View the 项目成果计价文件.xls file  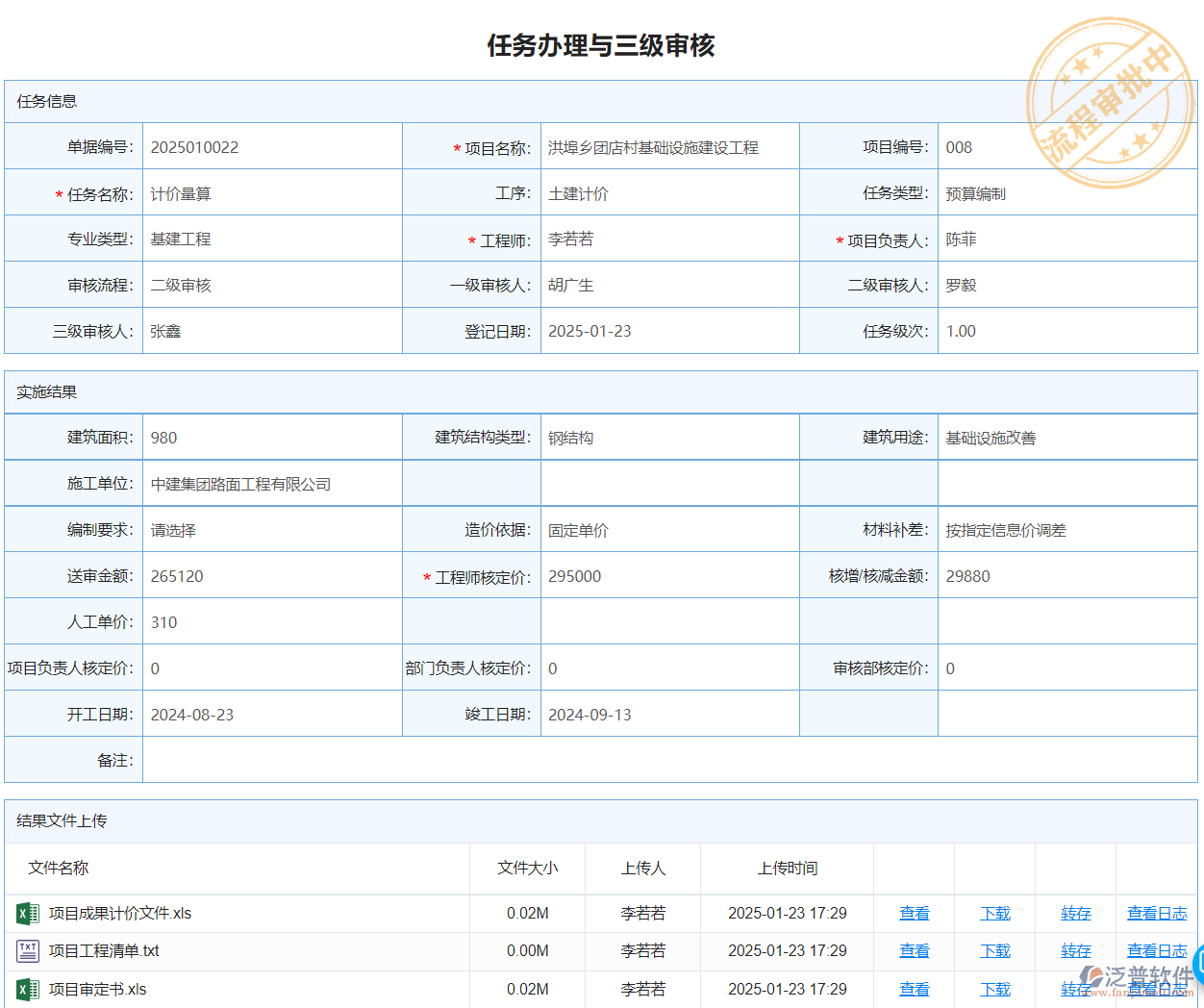tap(914, 914)
